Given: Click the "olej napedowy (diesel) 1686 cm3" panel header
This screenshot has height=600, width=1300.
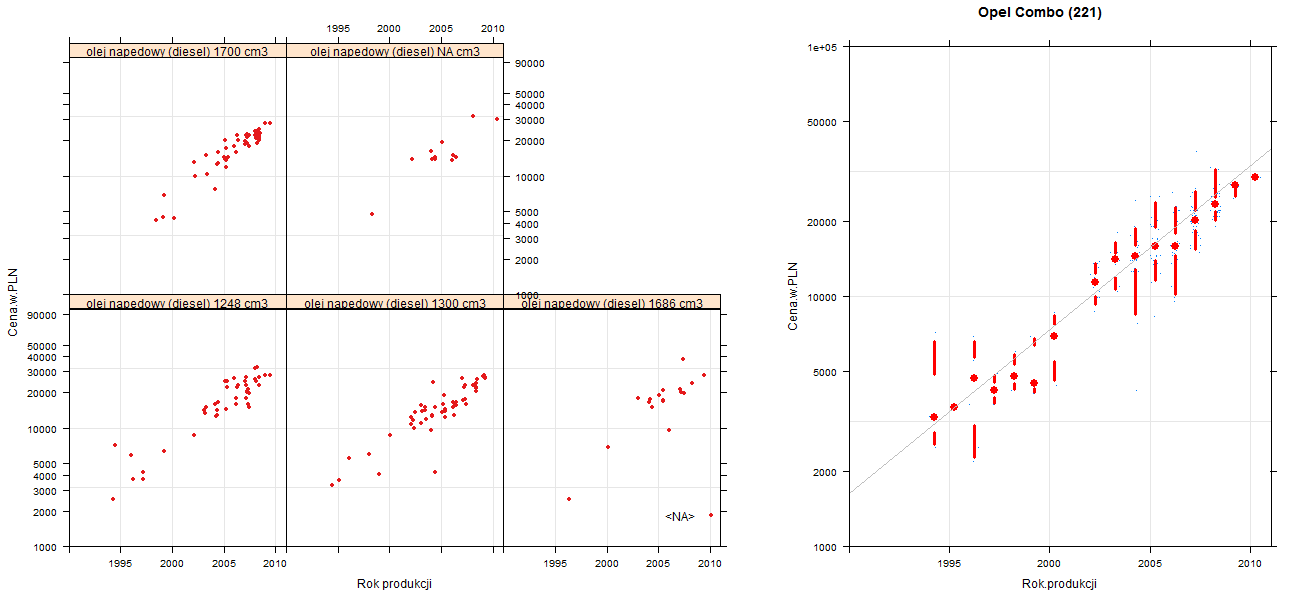Looking at the screenshot, I should pyautogui.click(x=612, y=303).
